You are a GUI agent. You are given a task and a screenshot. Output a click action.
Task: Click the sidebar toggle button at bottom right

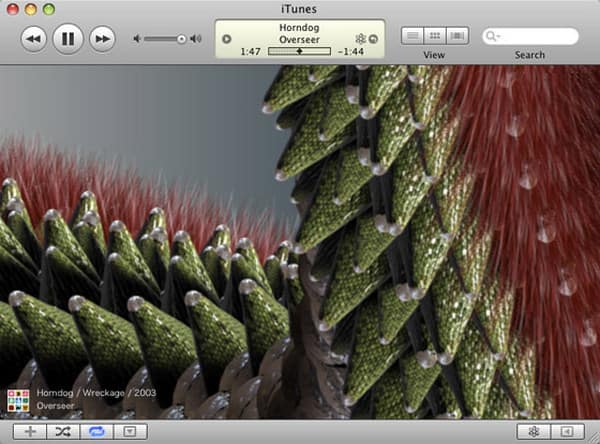pyautogui.click(x=567, y=432)
